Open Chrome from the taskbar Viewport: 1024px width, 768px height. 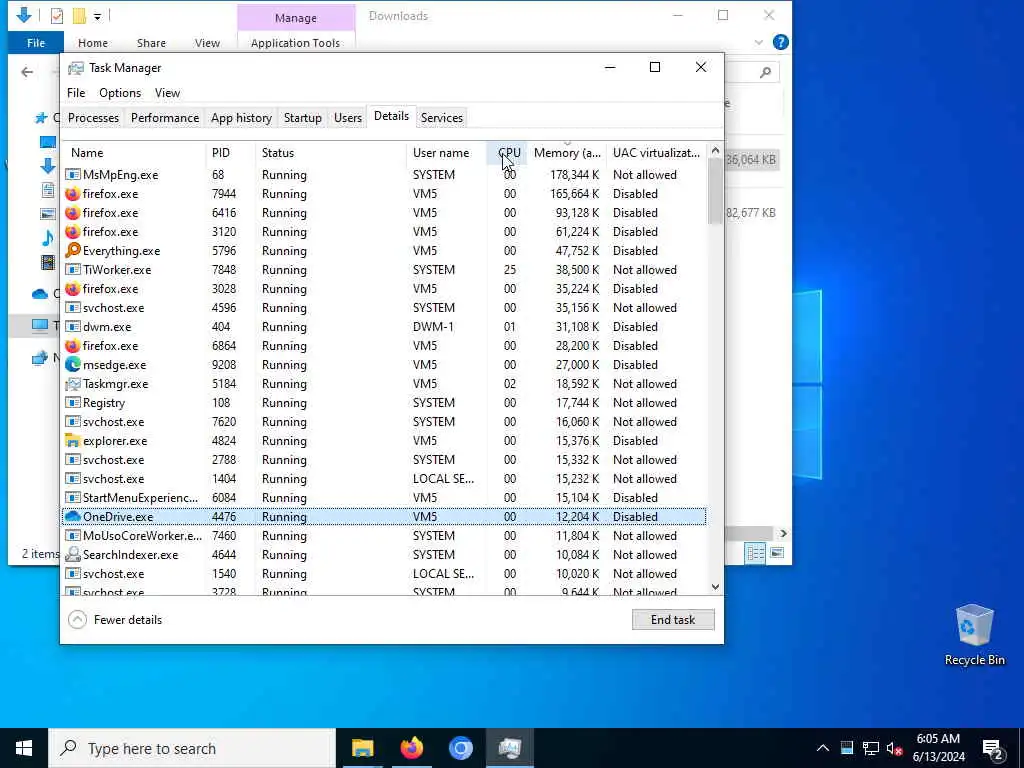460,748
